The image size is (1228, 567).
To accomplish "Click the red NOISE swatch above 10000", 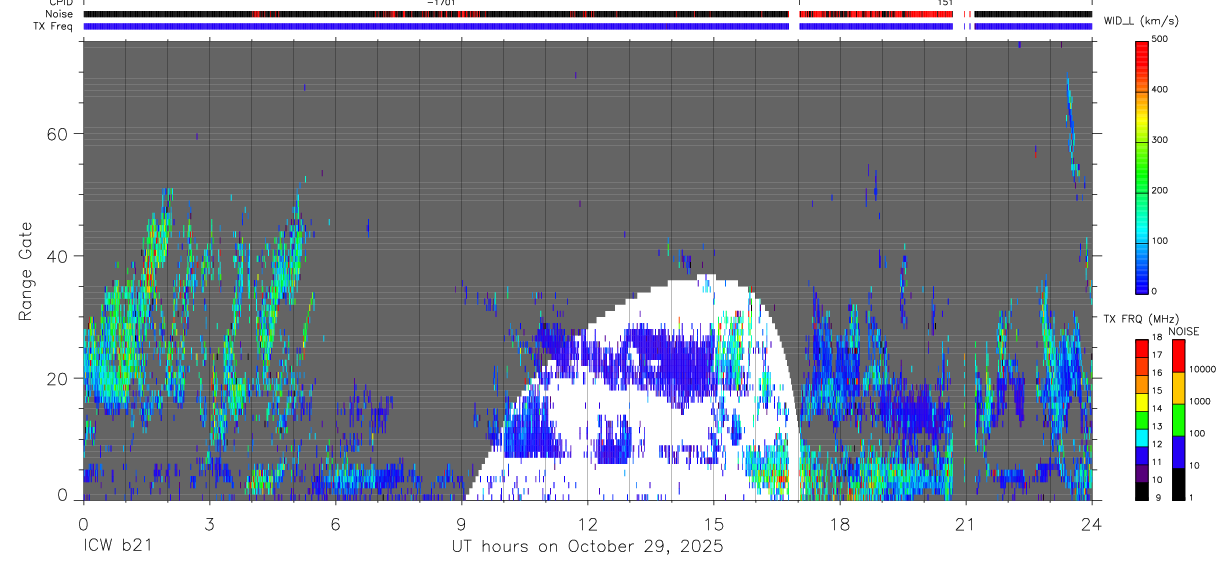I will tap(1179, 356).
